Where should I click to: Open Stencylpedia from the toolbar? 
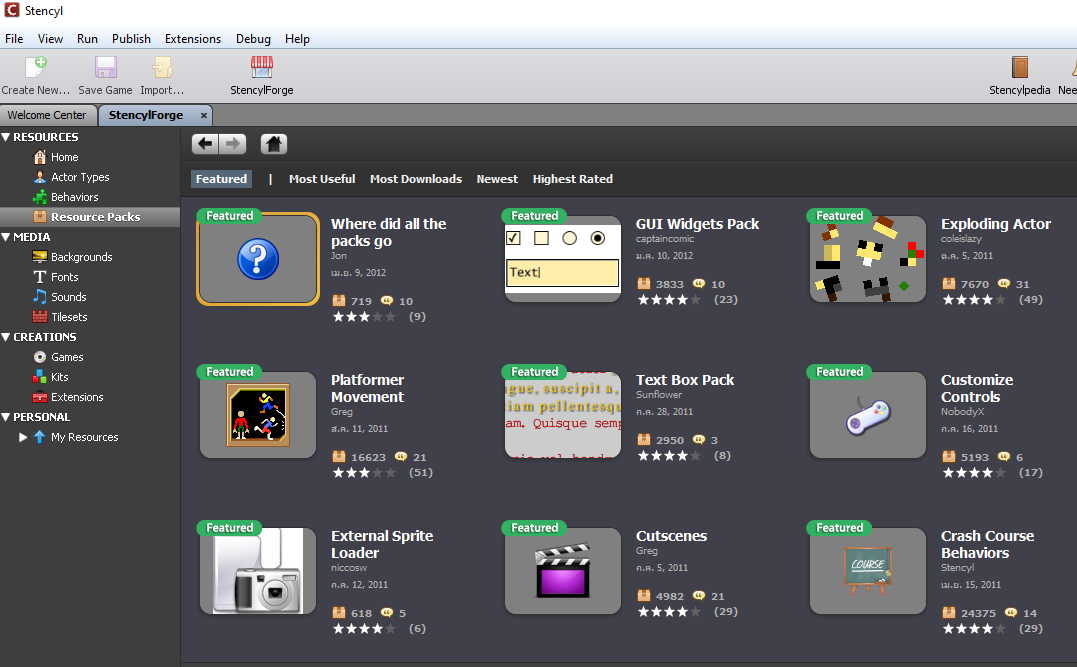tap(1019, 68)
